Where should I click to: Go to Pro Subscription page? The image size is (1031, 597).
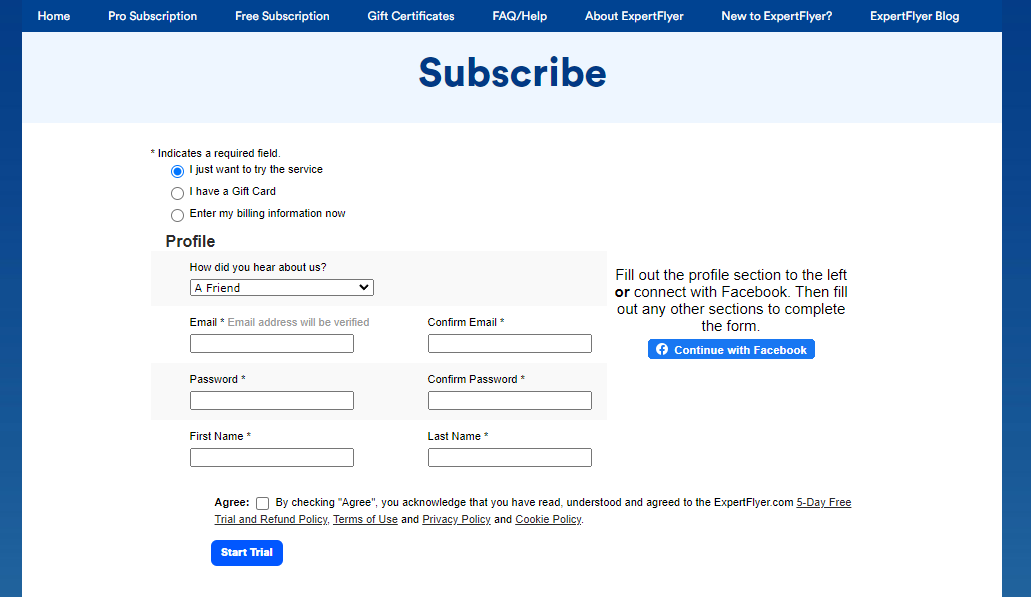point(153,16)
